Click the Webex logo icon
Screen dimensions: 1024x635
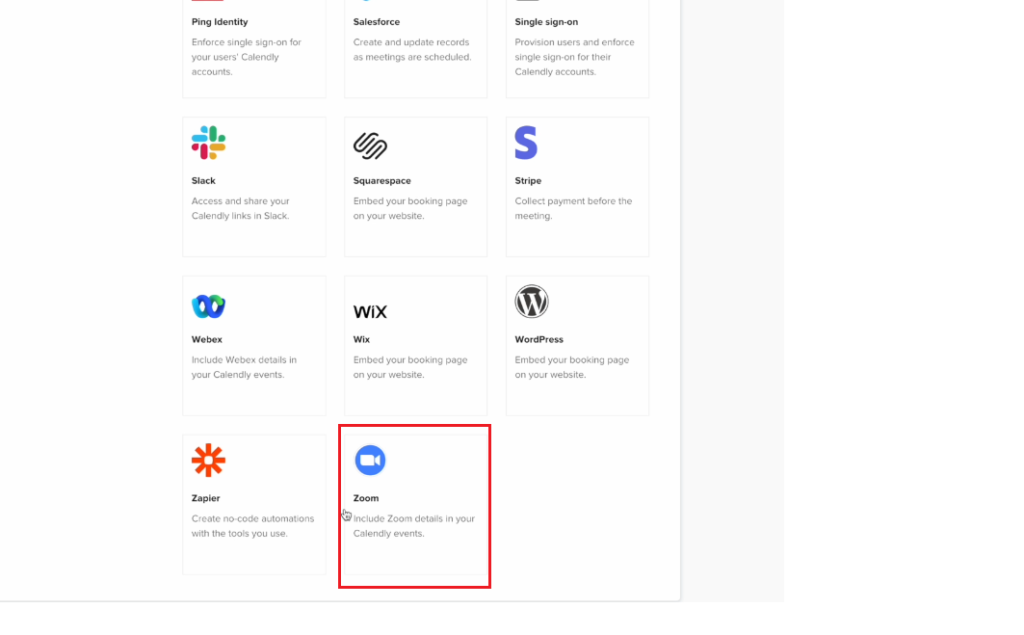click(208, 306)
